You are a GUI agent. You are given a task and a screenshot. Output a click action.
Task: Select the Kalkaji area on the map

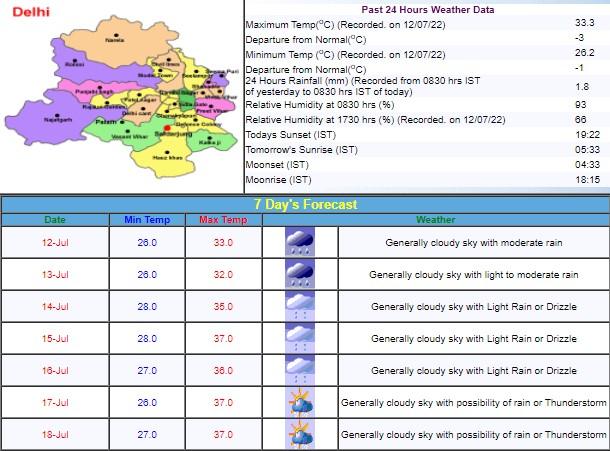(208, 143)
